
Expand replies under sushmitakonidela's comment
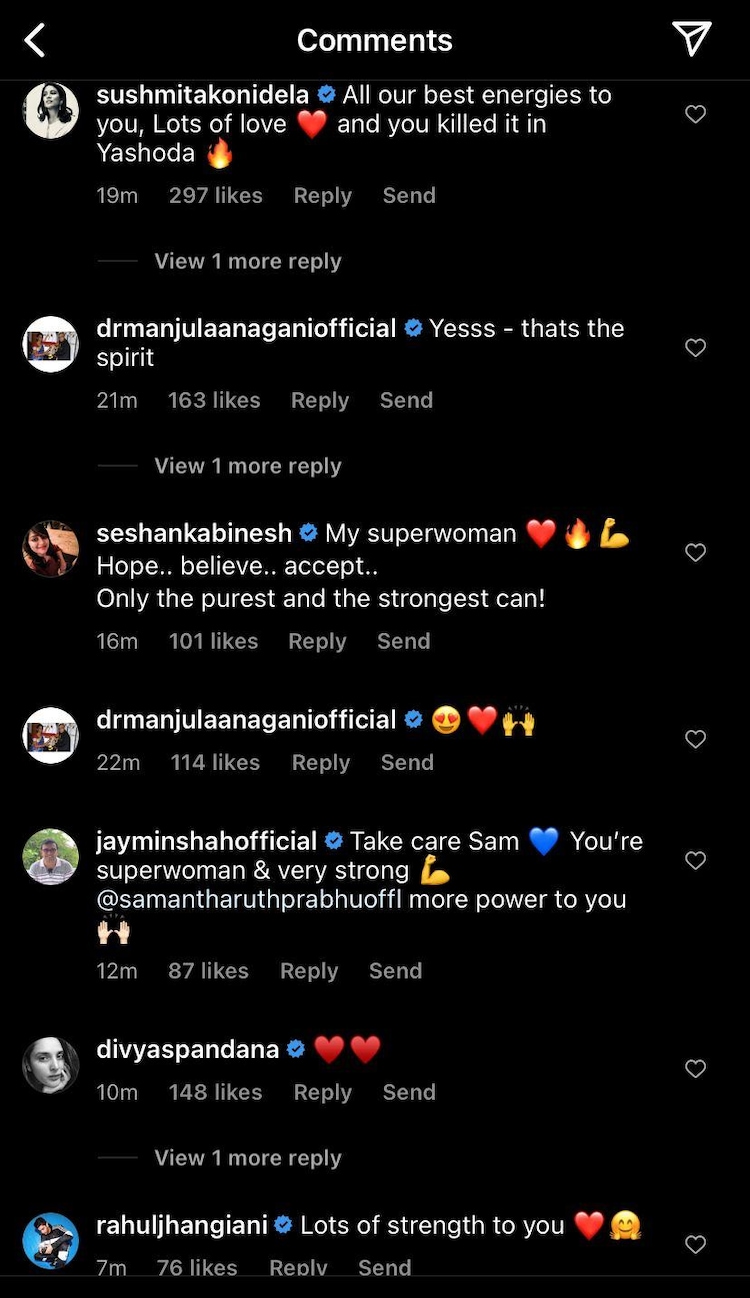click(x=248, y=260)
